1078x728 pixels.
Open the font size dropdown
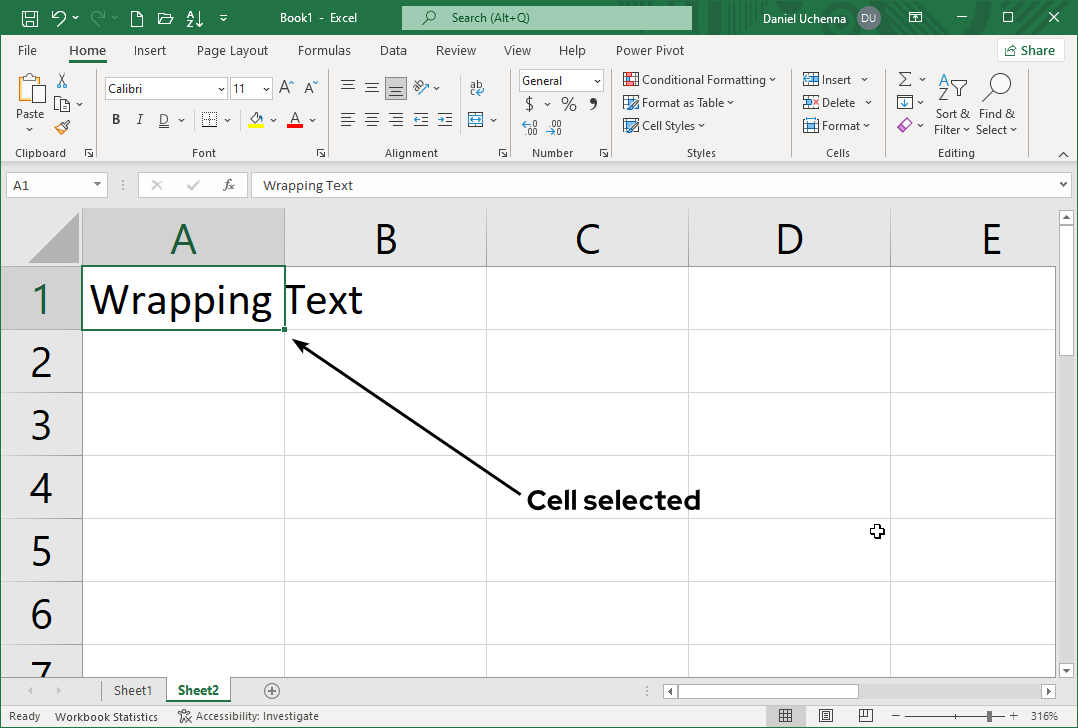click(x=266, y=88)
